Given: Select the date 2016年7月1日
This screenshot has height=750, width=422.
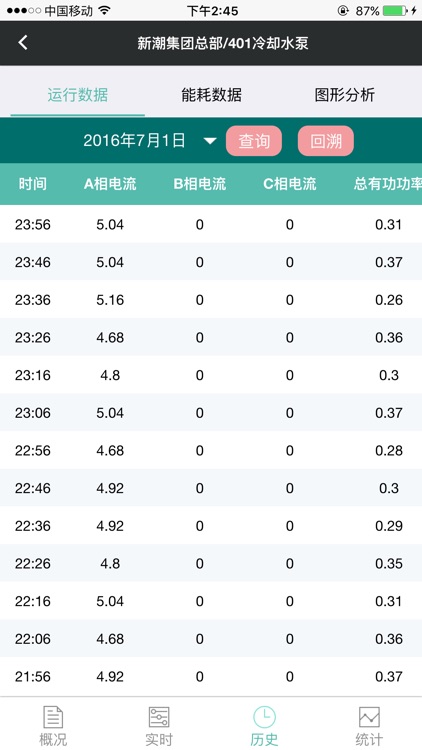Looking at the screenshot, I should (134, 141).
